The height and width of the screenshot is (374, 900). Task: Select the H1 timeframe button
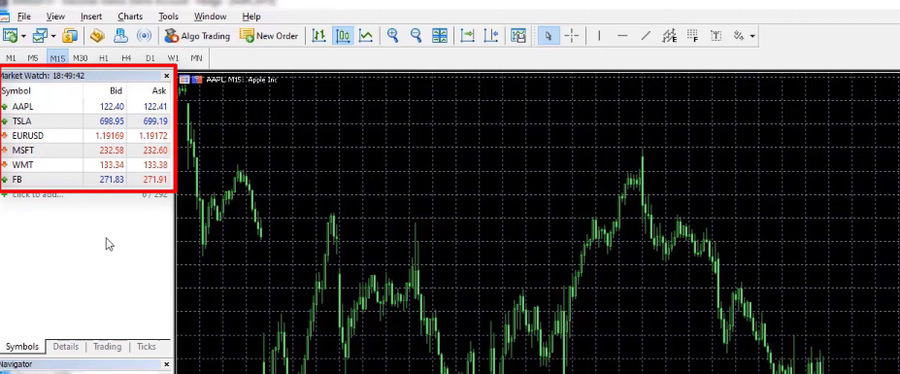pos(103,59)
